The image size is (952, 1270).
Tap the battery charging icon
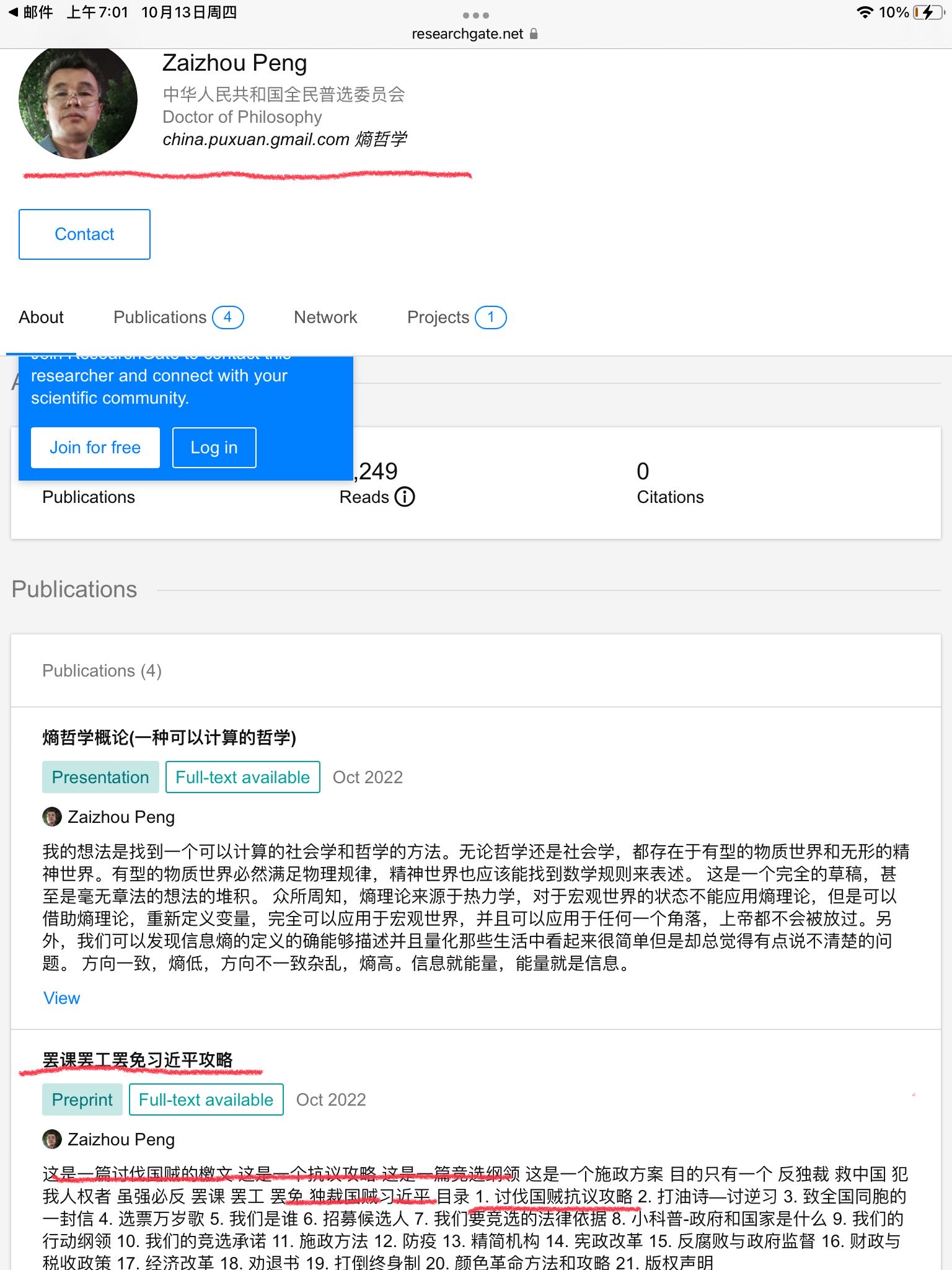pos(928,12)
